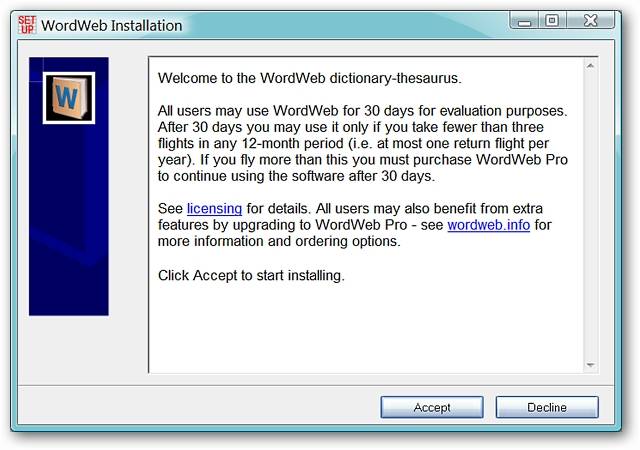
Task: Click the Accept button to start installing
Action: coord(432,407)
